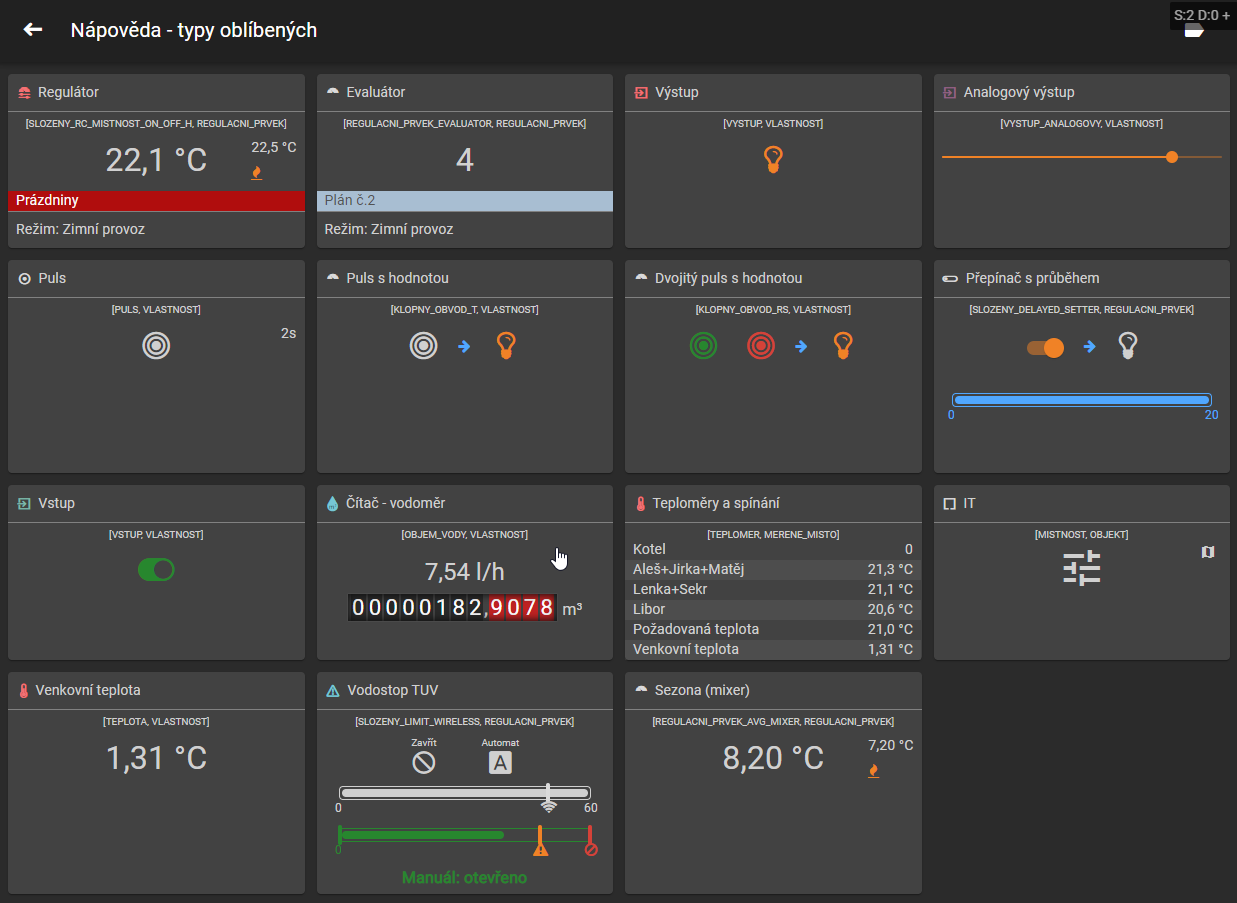Toggle the orange switch in Přepínač s průběhem
The image size is (1237, 903).
click(1046, 347)
